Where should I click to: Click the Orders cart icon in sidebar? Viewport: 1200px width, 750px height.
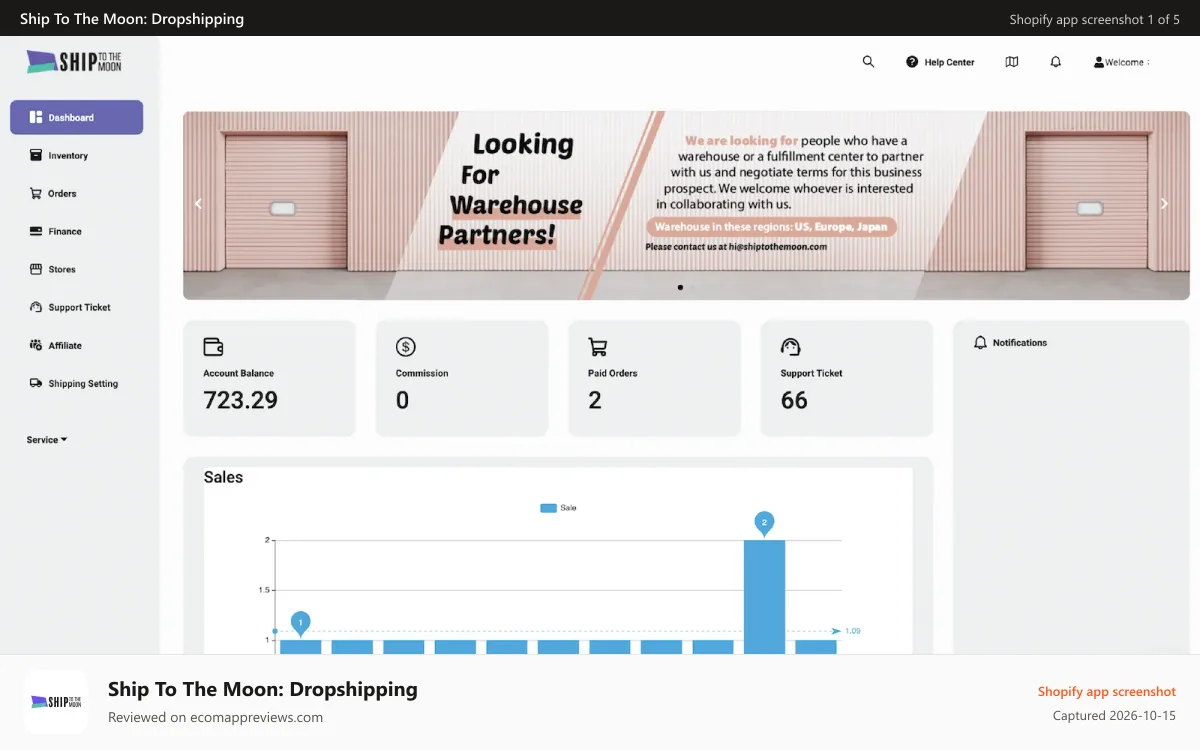pos(36,193)
